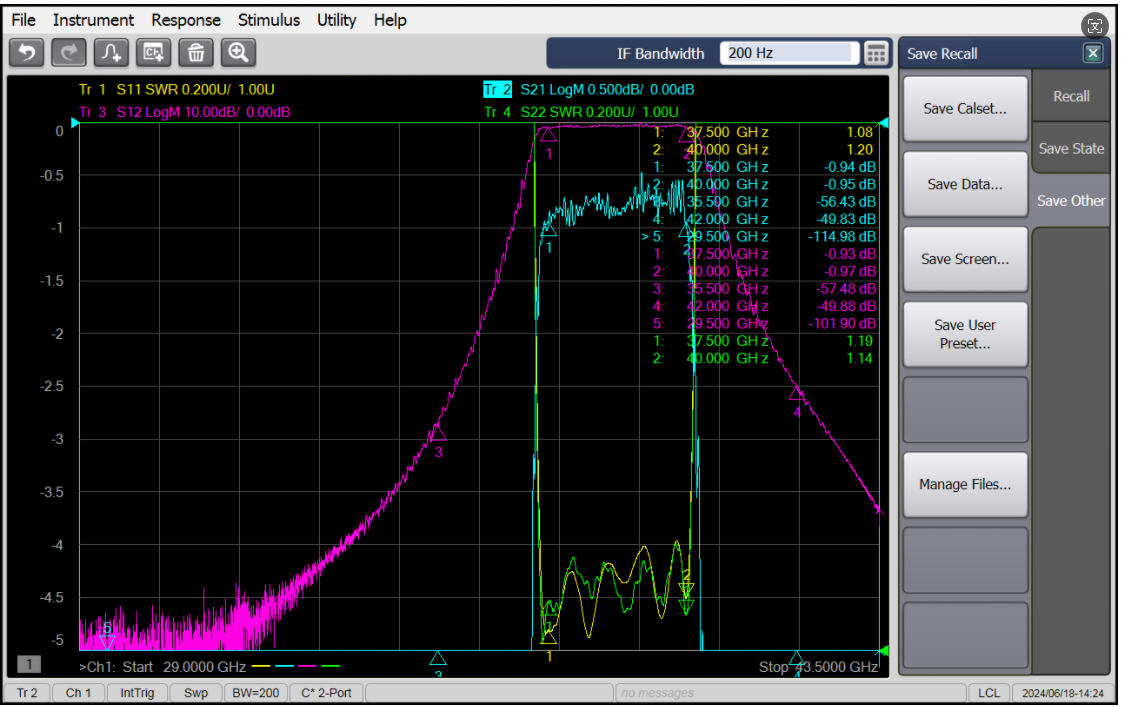This screenshot has width=1121, height=707.
Task: Click the Start 29.0000 GHz label
Action: (x=184, y=667)
